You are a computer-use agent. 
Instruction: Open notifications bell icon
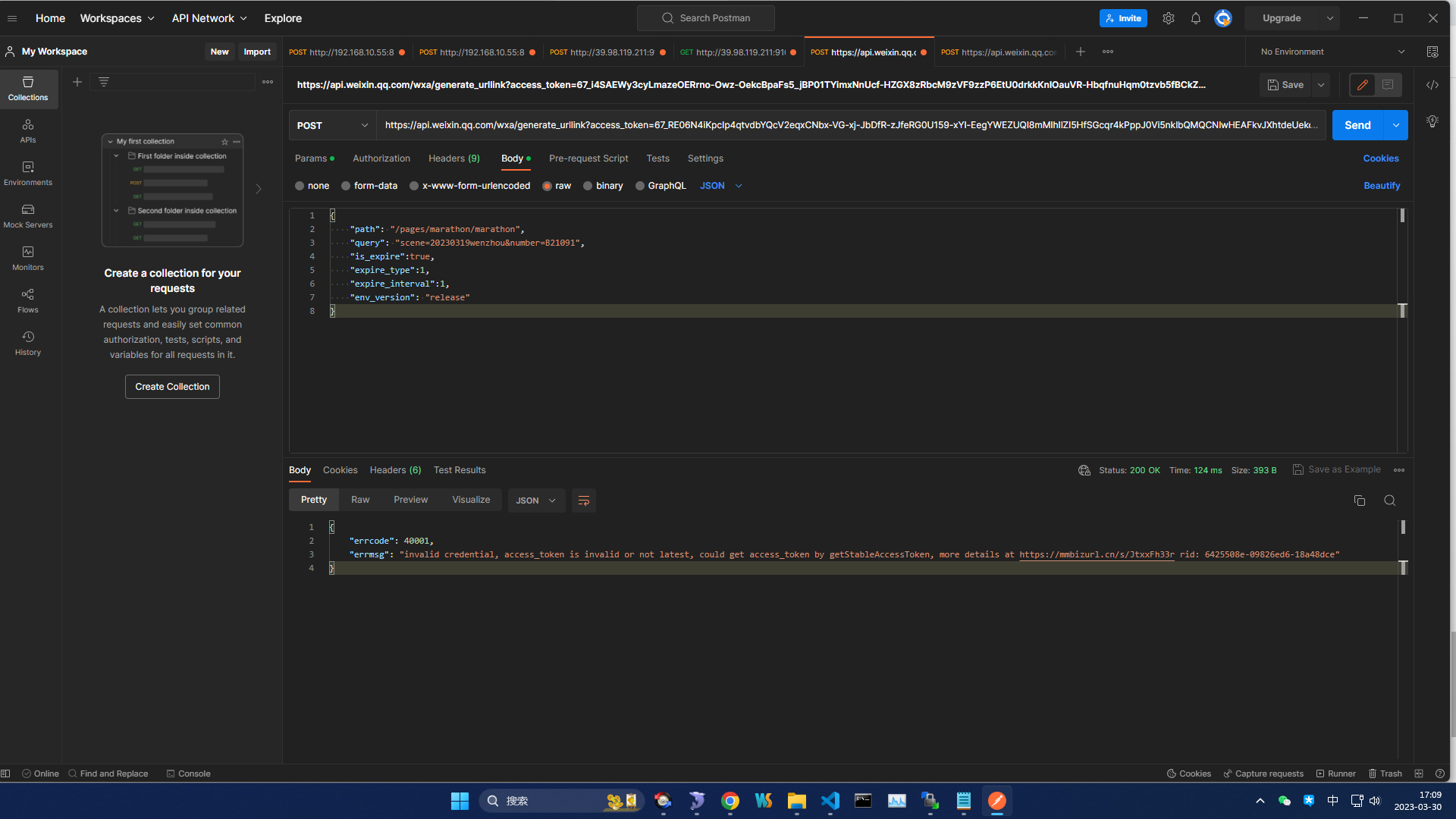click(x=1195, y=18)
